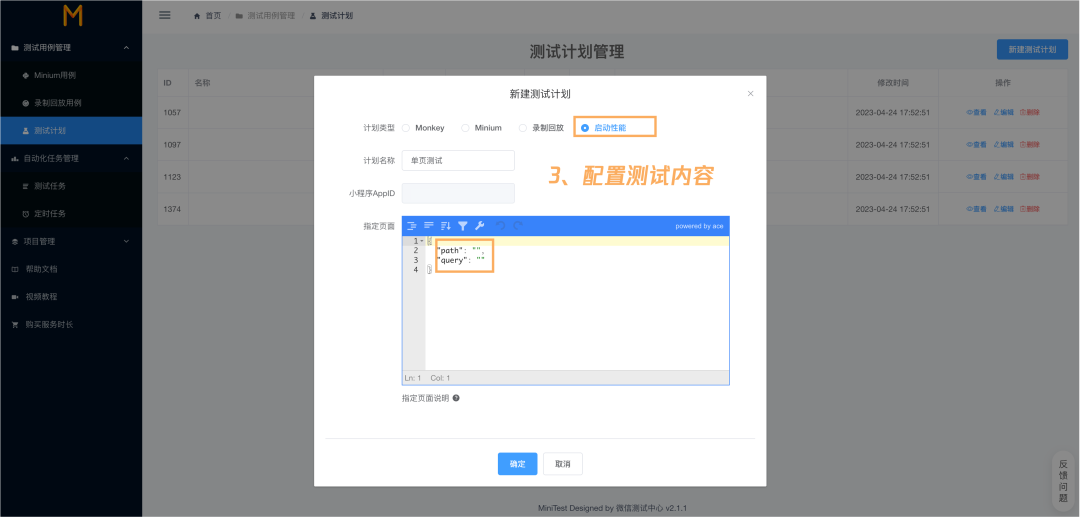Open Minium用例 in the sidebar

click(x=71, y=75)
